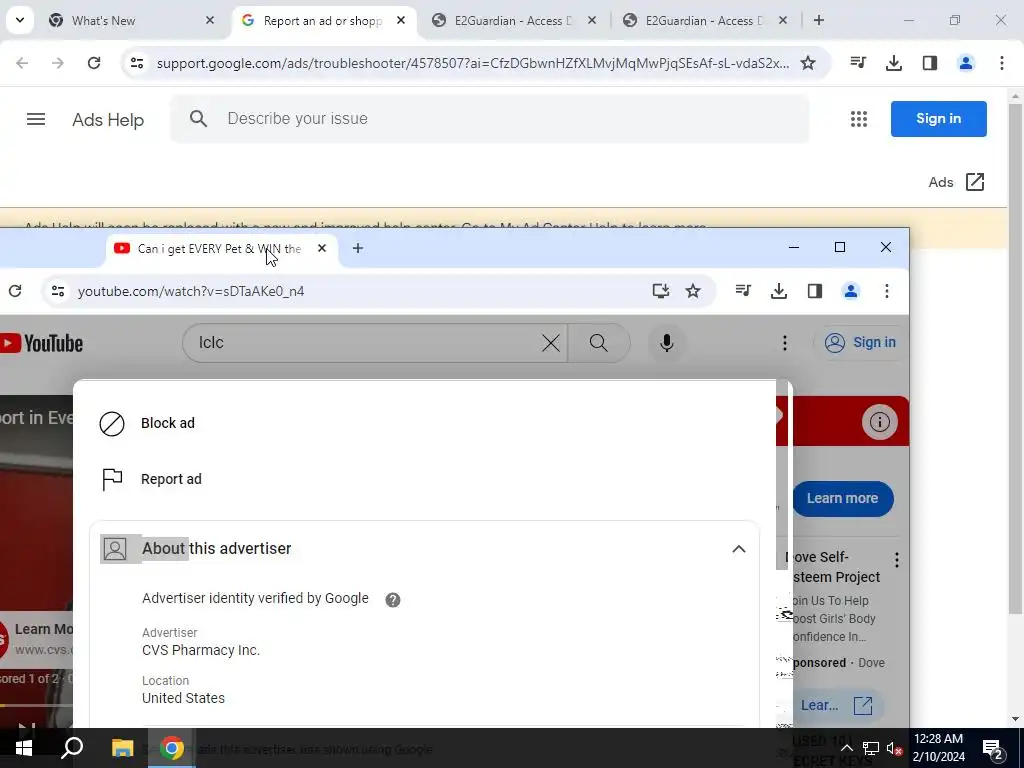Screen dimensions: 1024x768
Task: Click the Dove ad Lear... link button
Action: click(x=837, y=705)
